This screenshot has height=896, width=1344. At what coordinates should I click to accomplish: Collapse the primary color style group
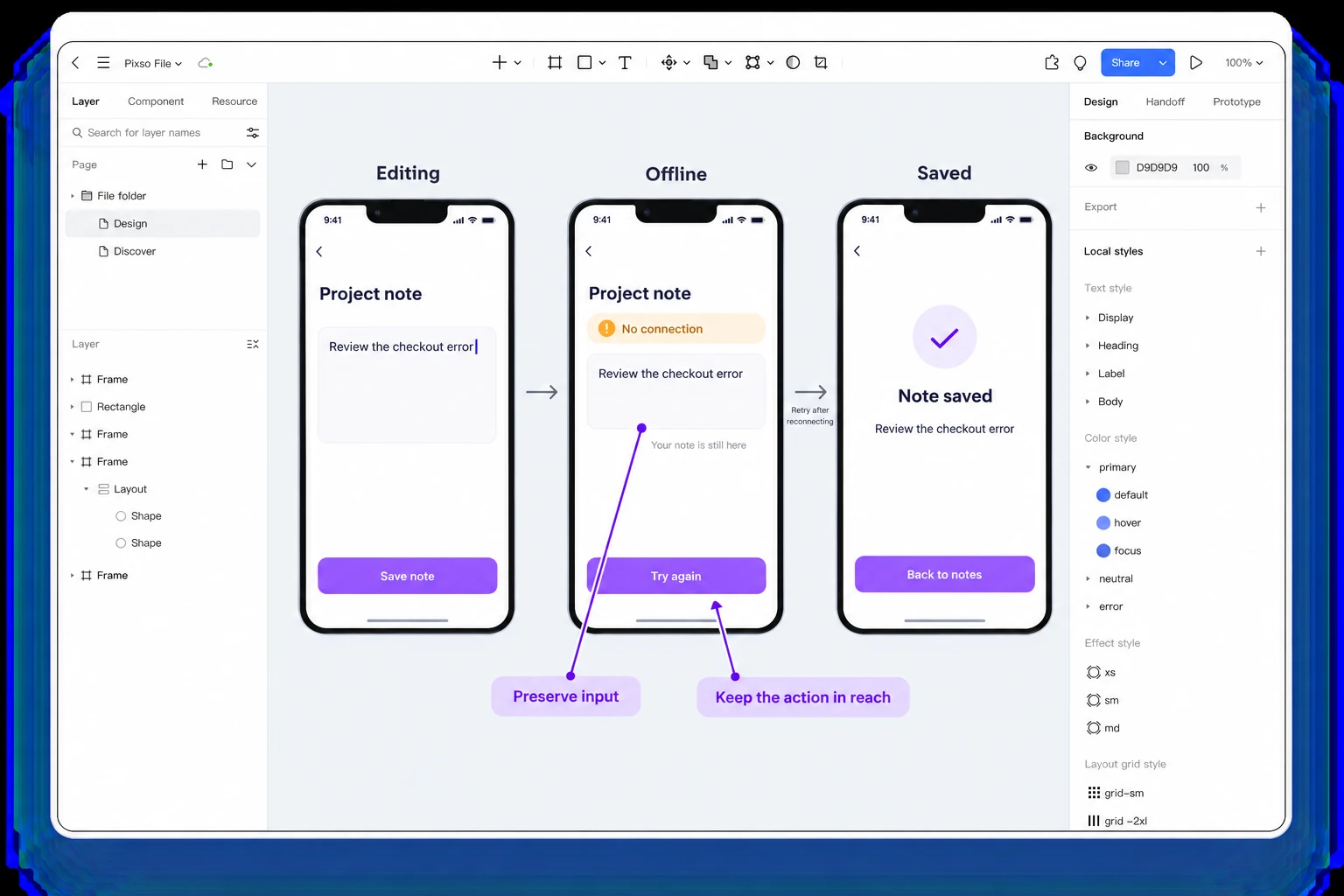coord(1088,467)
